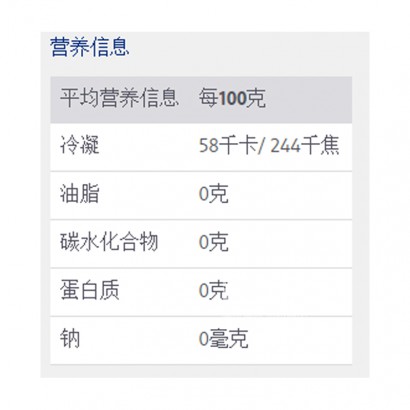Click the 油脂 row label
Image resolution: width=410 pixels, height=410 pixels.
click(x=80, y=194)
